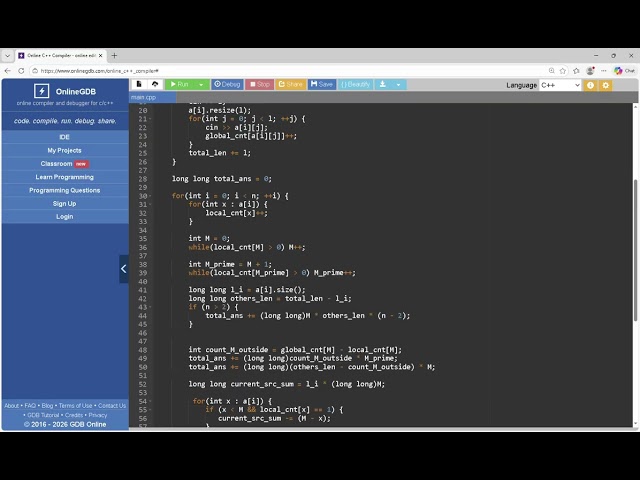Click code line 'long long total_ans = 0;'

click(222, 179)
